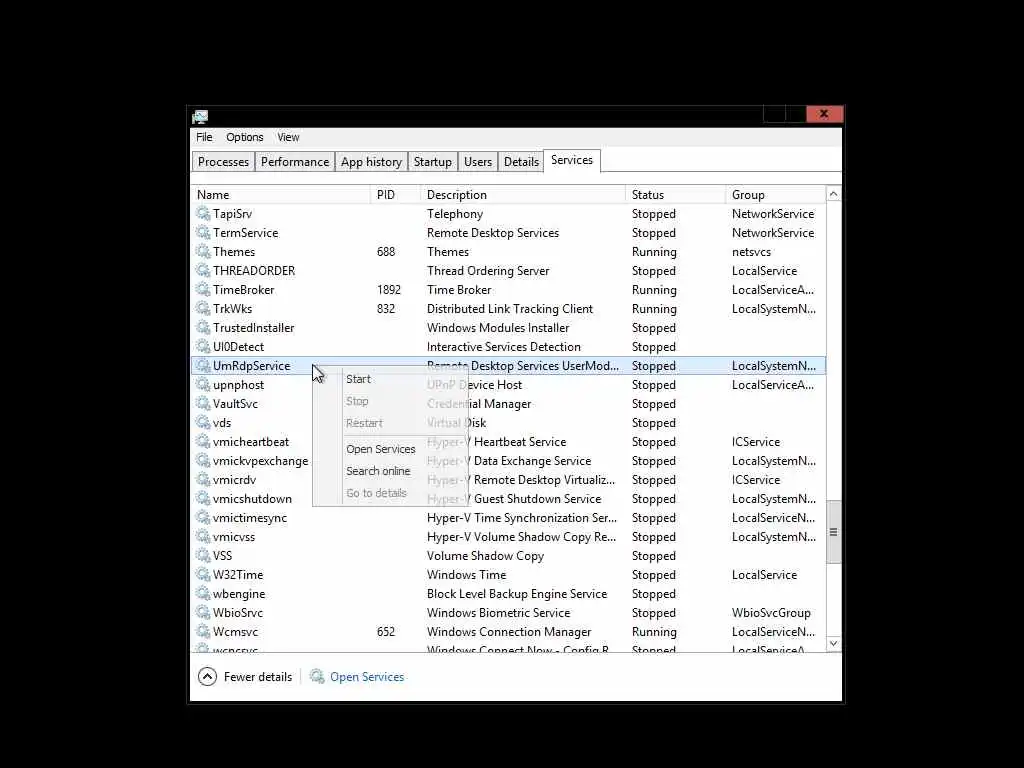The width and height of the screenshot is (1024, 768).
Task: Select "Windows Modules Installer" description
Action: click(498, 327)
